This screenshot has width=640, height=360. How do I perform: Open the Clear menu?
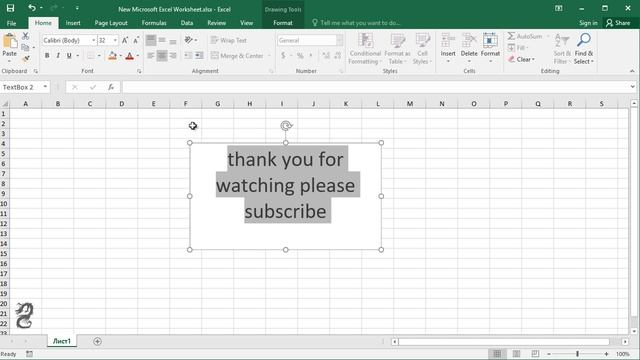522,60
